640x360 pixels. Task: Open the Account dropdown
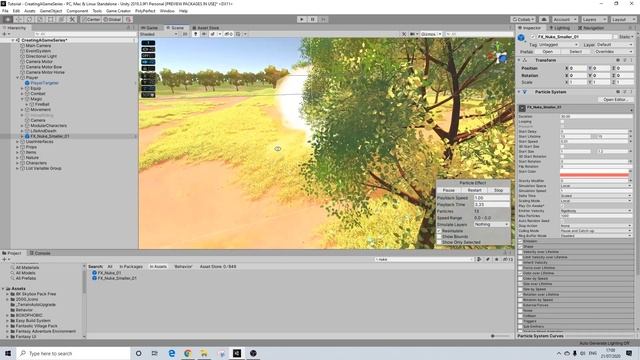tap(564, 19)
